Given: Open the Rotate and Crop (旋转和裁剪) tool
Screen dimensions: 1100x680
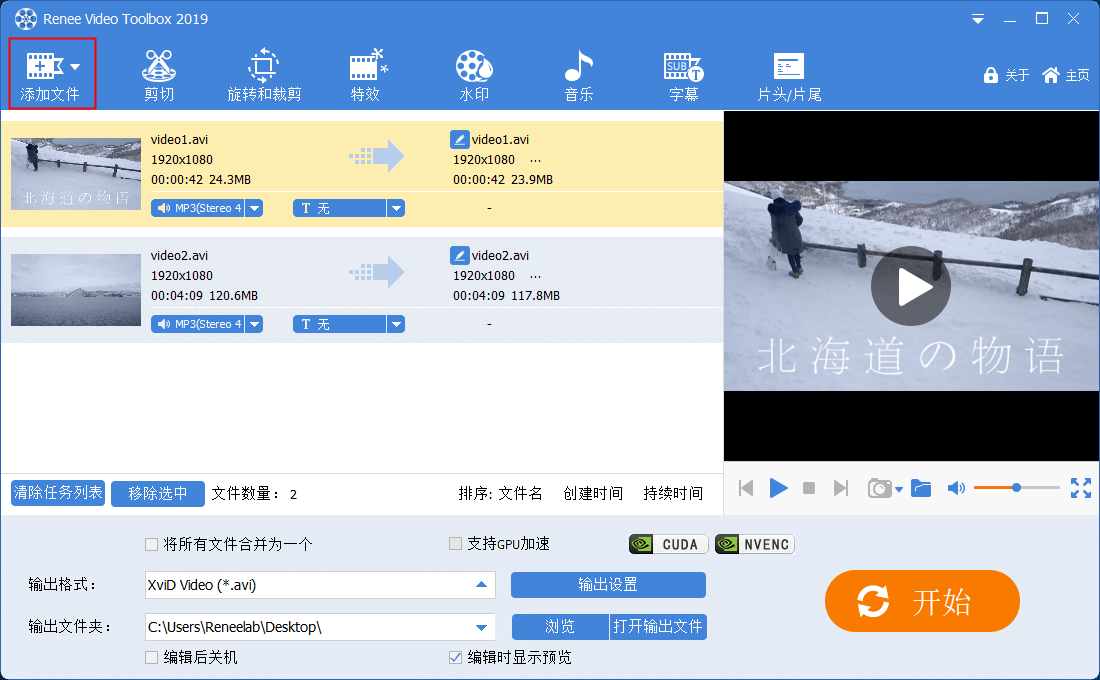Looking at the screenshot, I should (264, 76).
